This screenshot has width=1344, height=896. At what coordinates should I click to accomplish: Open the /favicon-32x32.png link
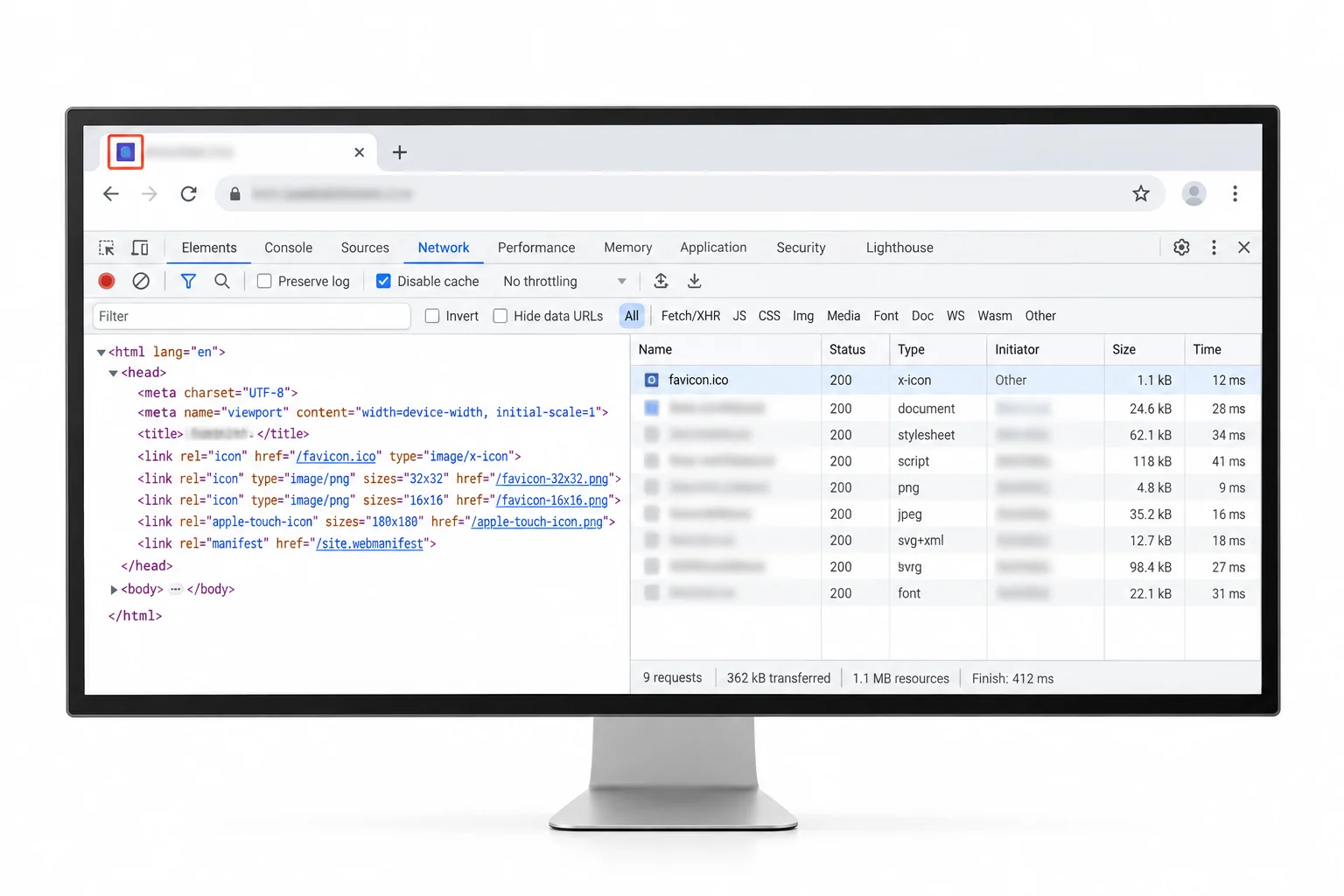click(552, 479)
